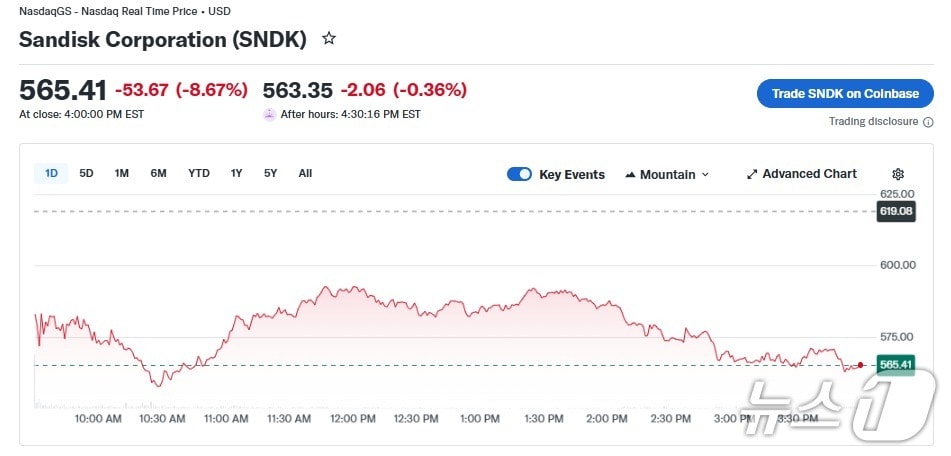Image resolution: width=951 pixels, height=456 pixels.
Task: Click the trading disclosure info icon
Action: [928, 122]
